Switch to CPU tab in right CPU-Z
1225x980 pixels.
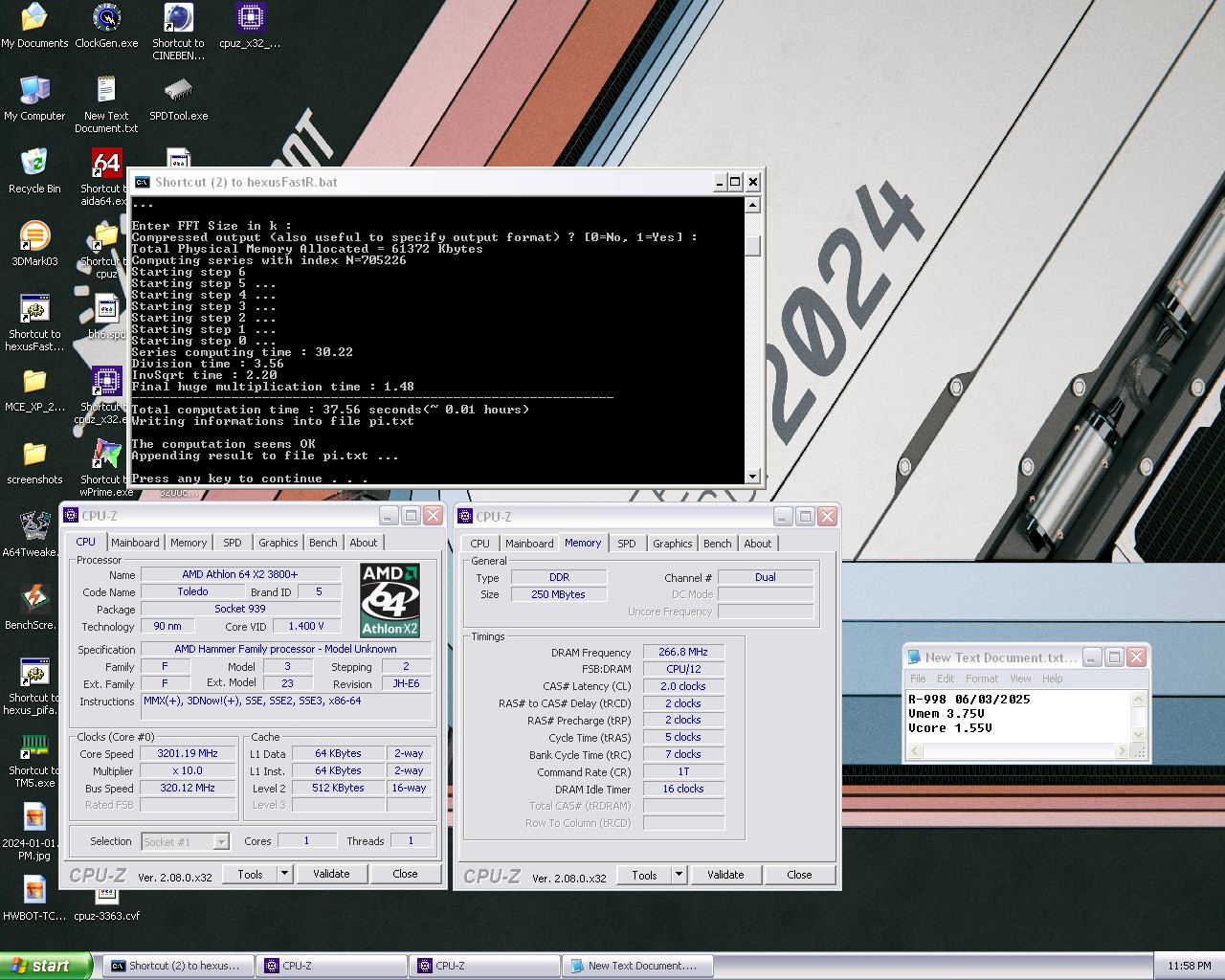pos(480,544)
